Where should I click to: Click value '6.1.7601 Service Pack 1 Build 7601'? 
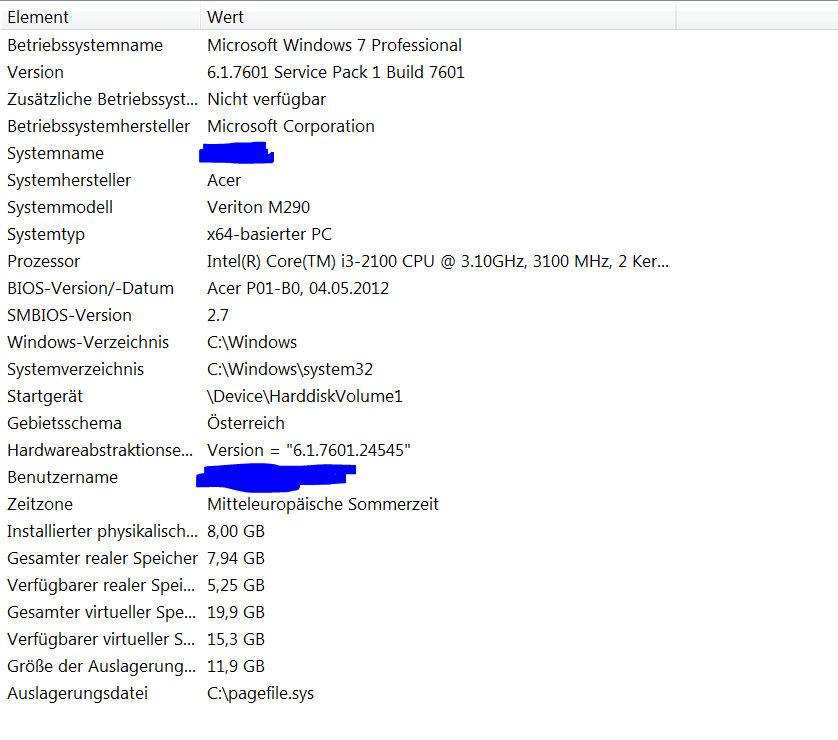[x=336, y=72]
